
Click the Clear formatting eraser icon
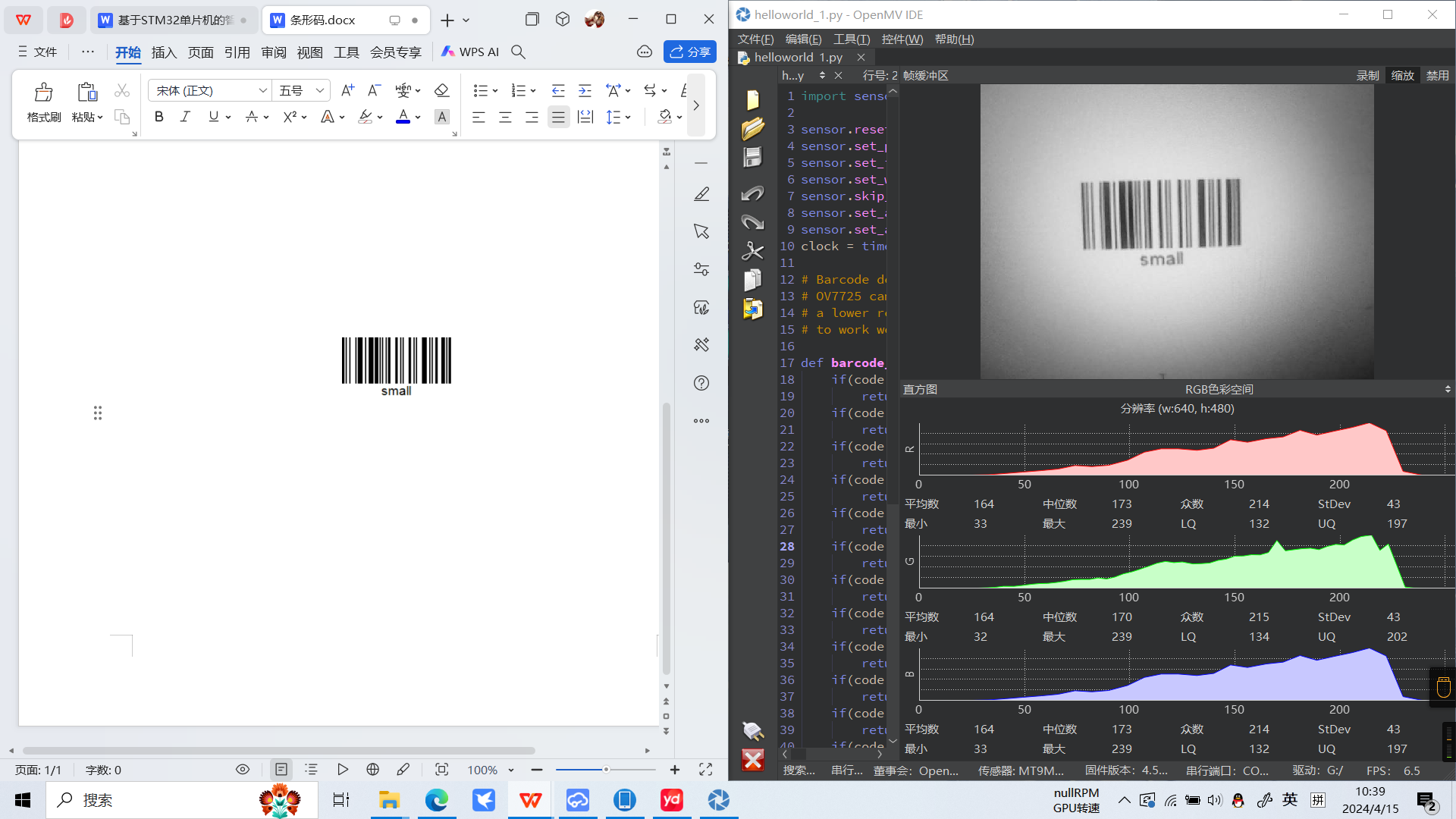[x=441, y=90]
